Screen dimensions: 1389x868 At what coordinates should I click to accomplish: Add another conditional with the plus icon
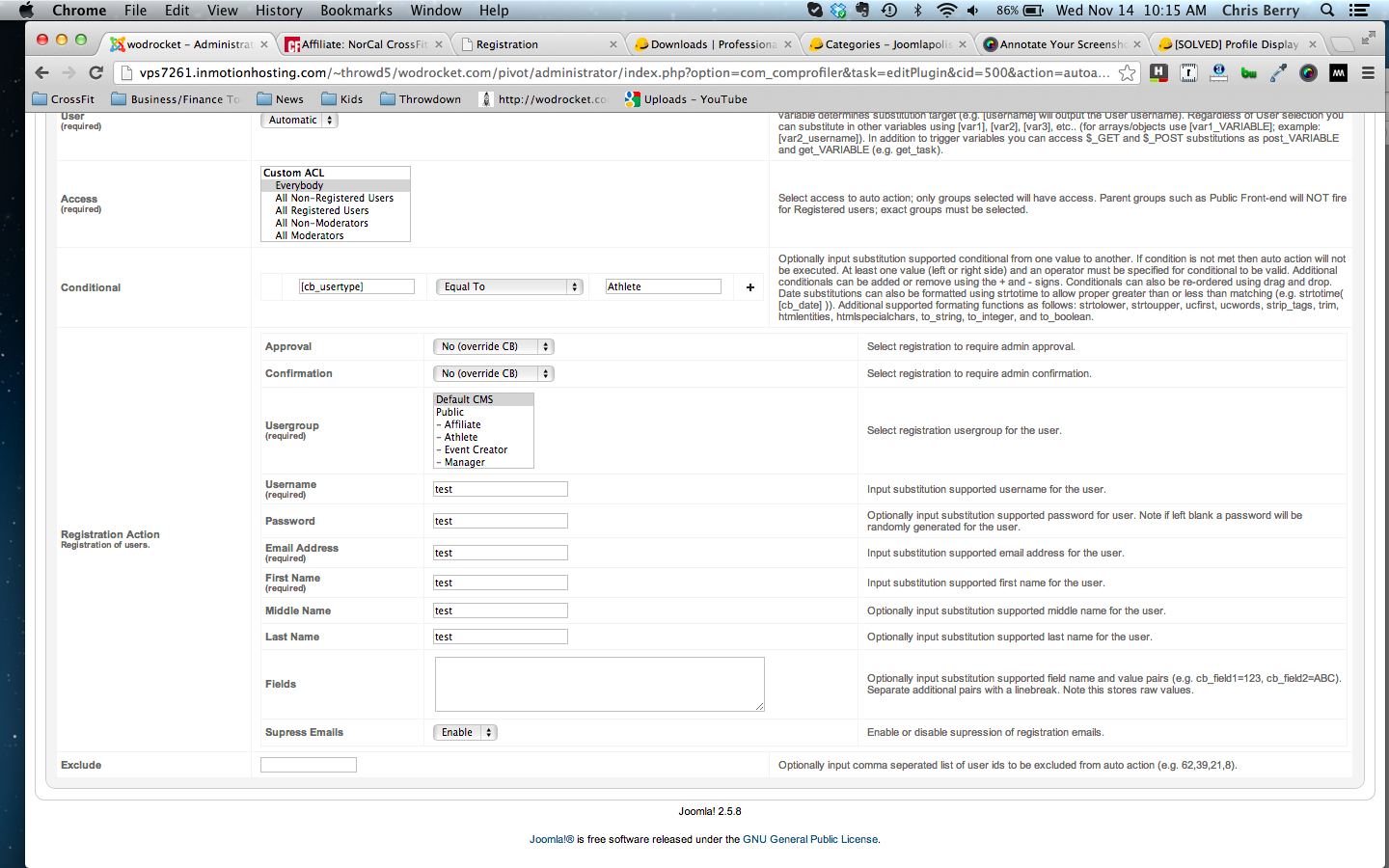750,287
